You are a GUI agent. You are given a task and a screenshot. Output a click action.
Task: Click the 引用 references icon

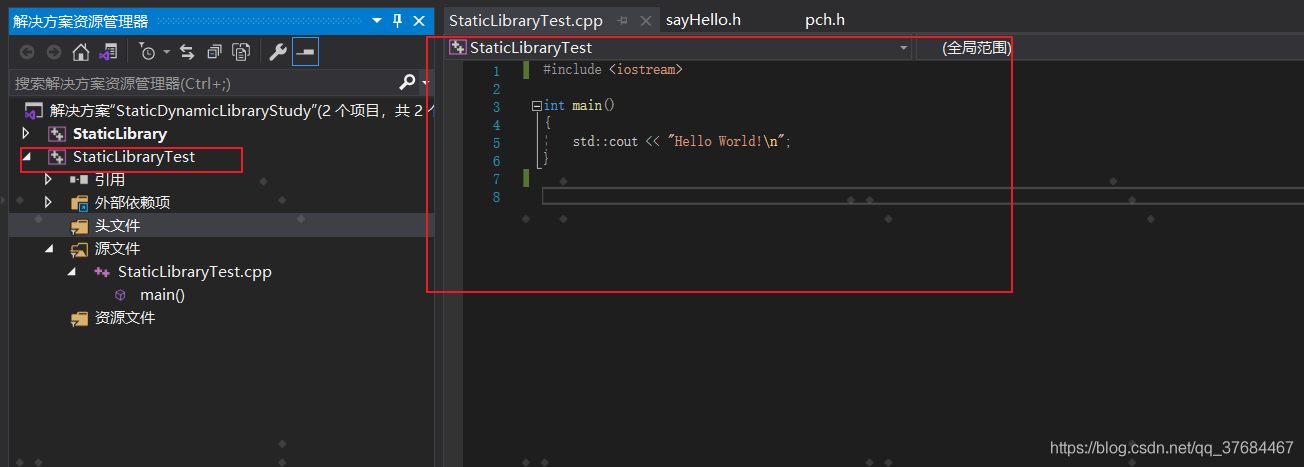[x=79, y=180]
